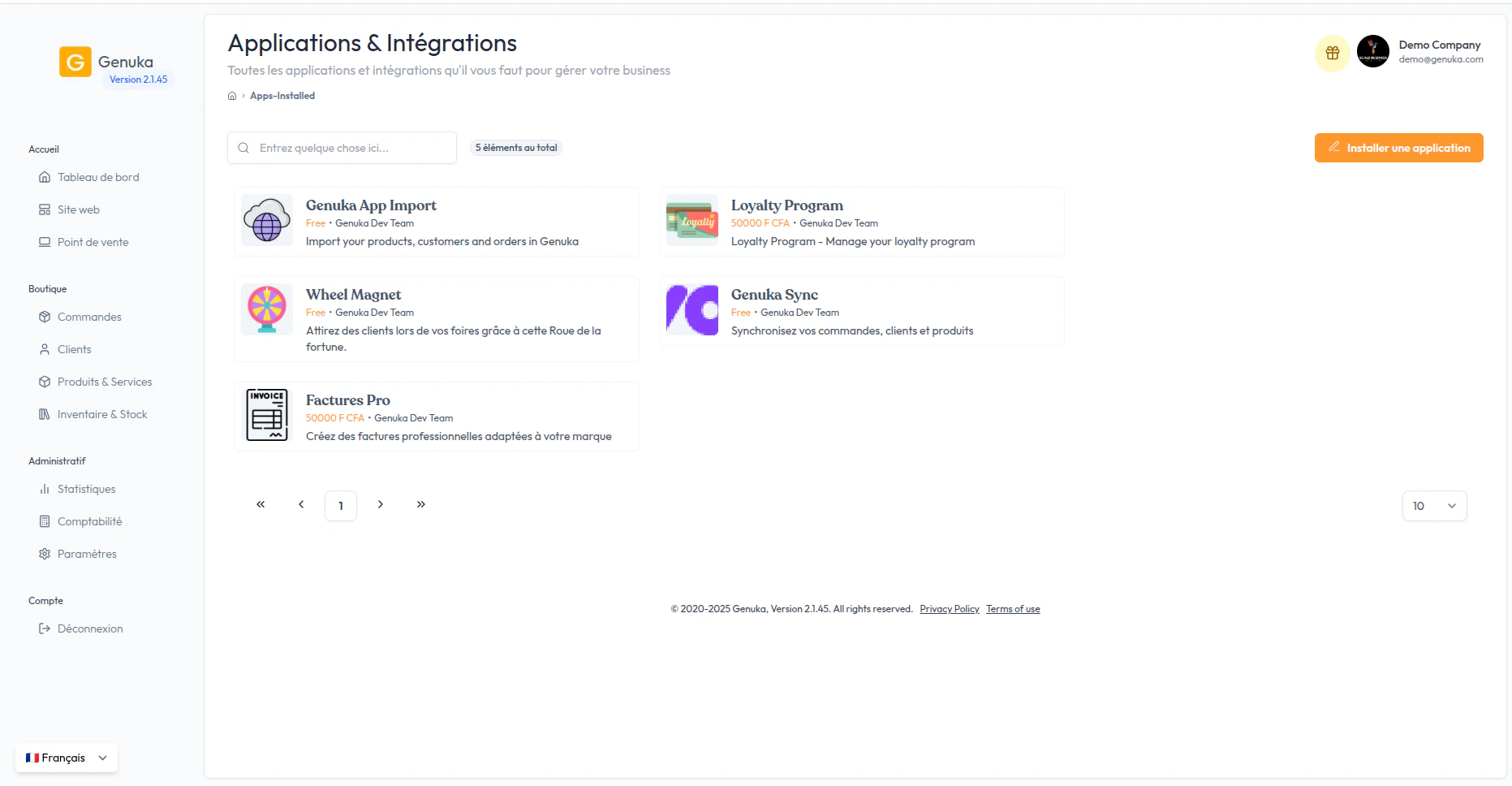Click the Clients person icon
1512x786 pixels.
tap(45, 349)
